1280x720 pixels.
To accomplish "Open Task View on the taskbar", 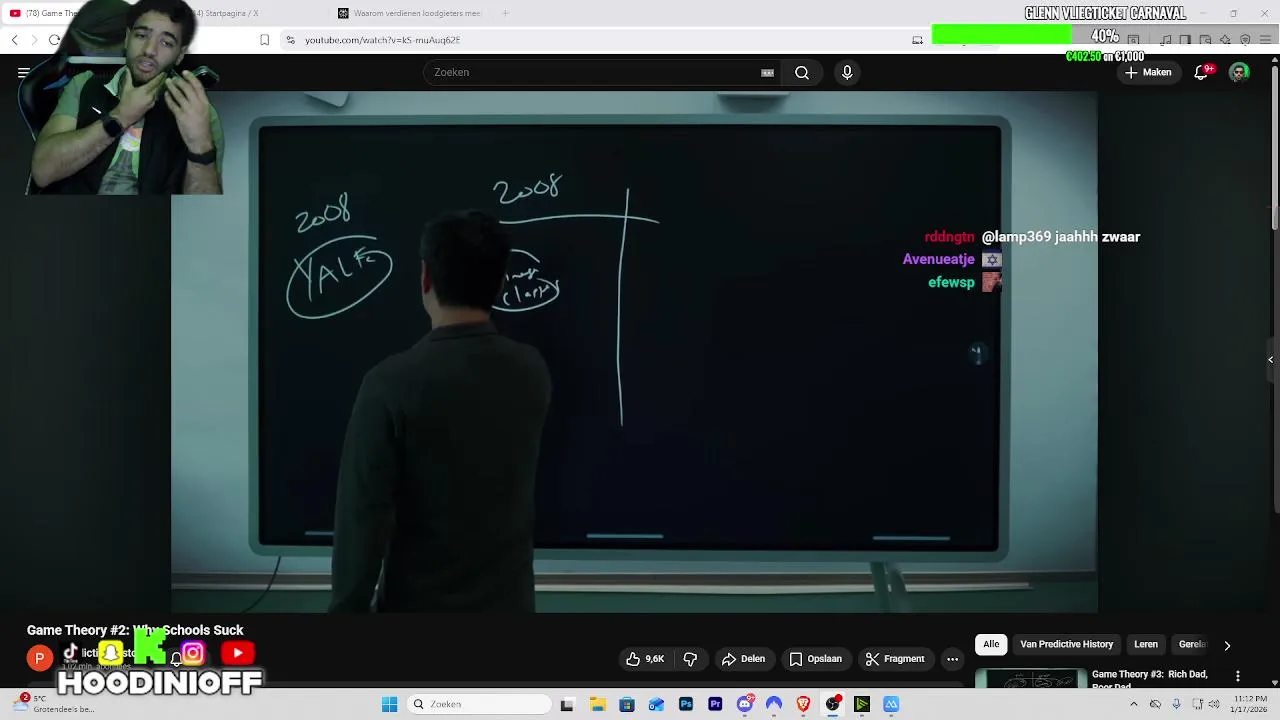I will coord(567,704).
